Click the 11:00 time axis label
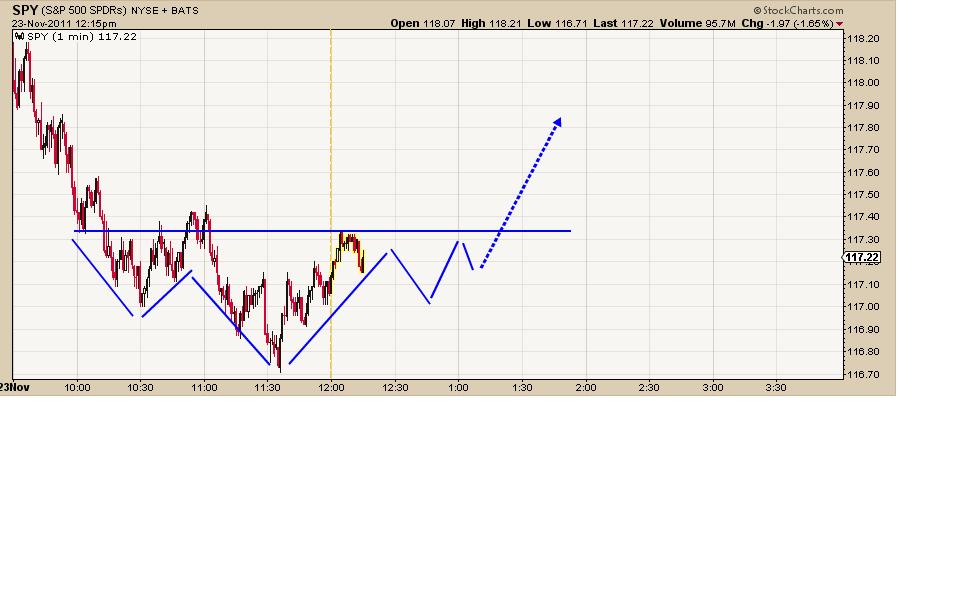The image size is (960, 600). (x=204, y=388)
